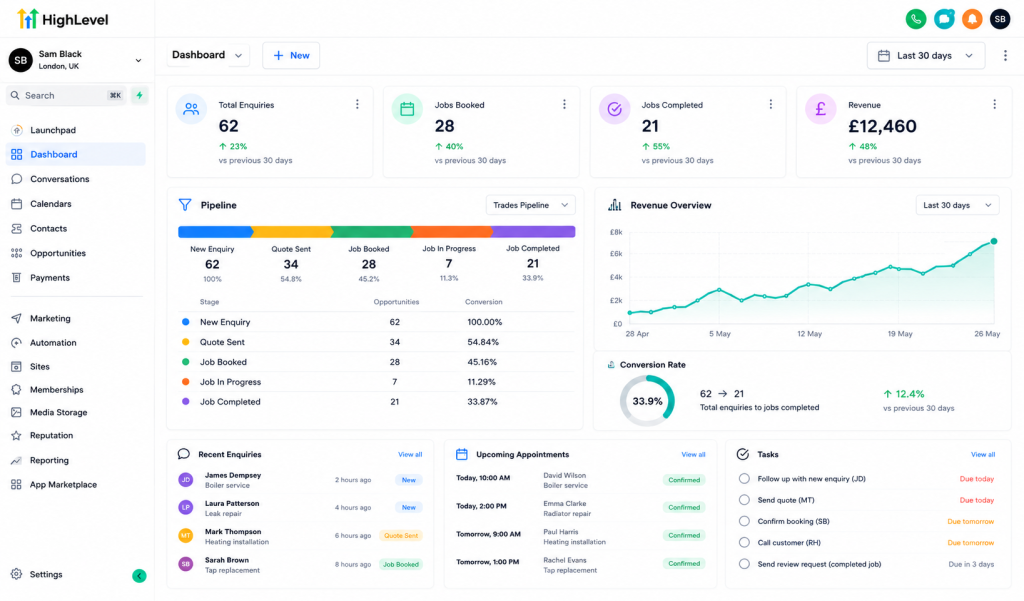Collapse sidebar with green arrow button
Screen dimensions: 1024x601
tap(139, 576)
